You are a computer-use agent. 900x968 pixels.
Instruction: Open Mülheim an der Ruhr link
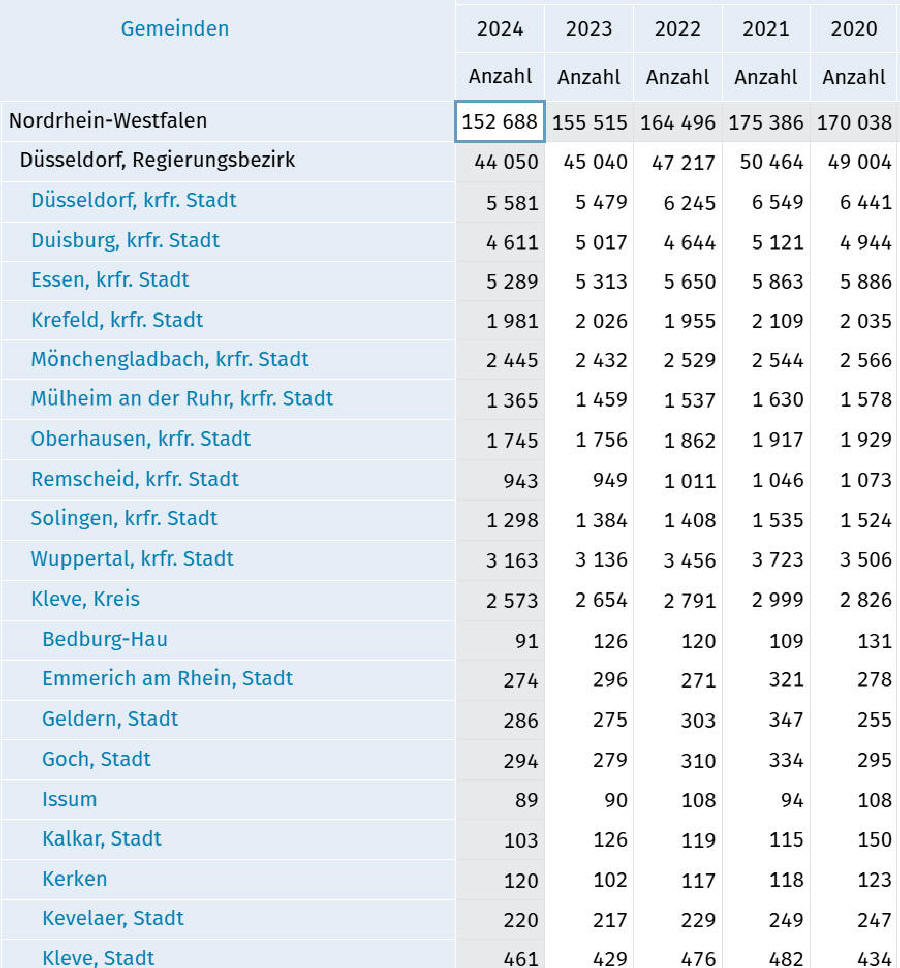click(x=182, y=399)
